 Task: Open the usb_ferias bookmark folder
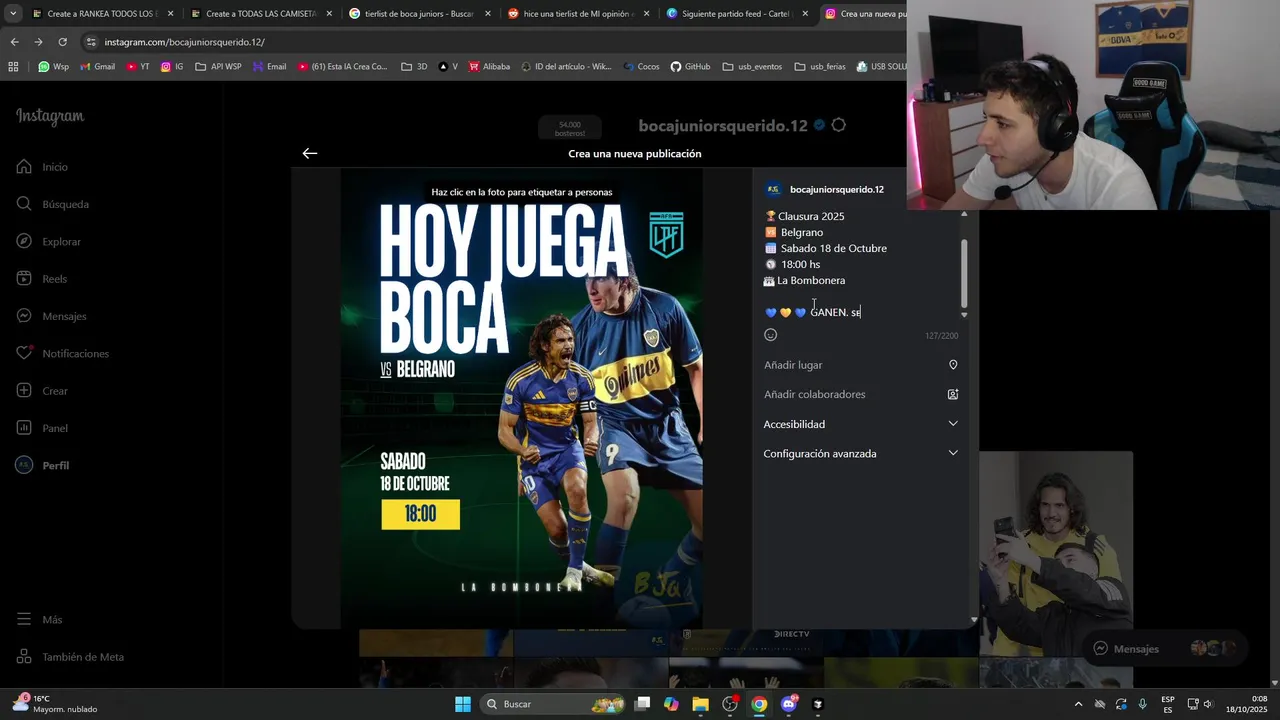820,67
